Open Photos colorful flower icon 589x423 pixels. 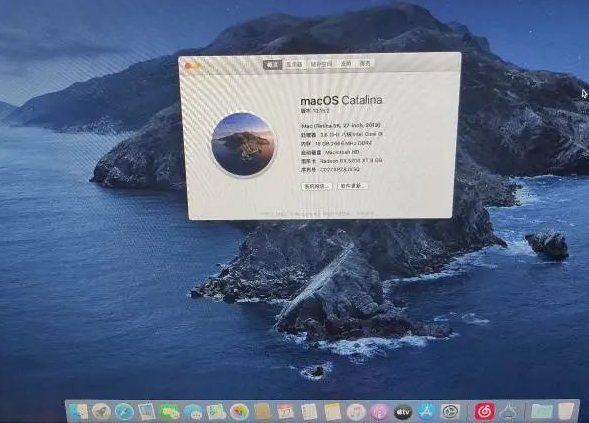[x=239, y=412]
